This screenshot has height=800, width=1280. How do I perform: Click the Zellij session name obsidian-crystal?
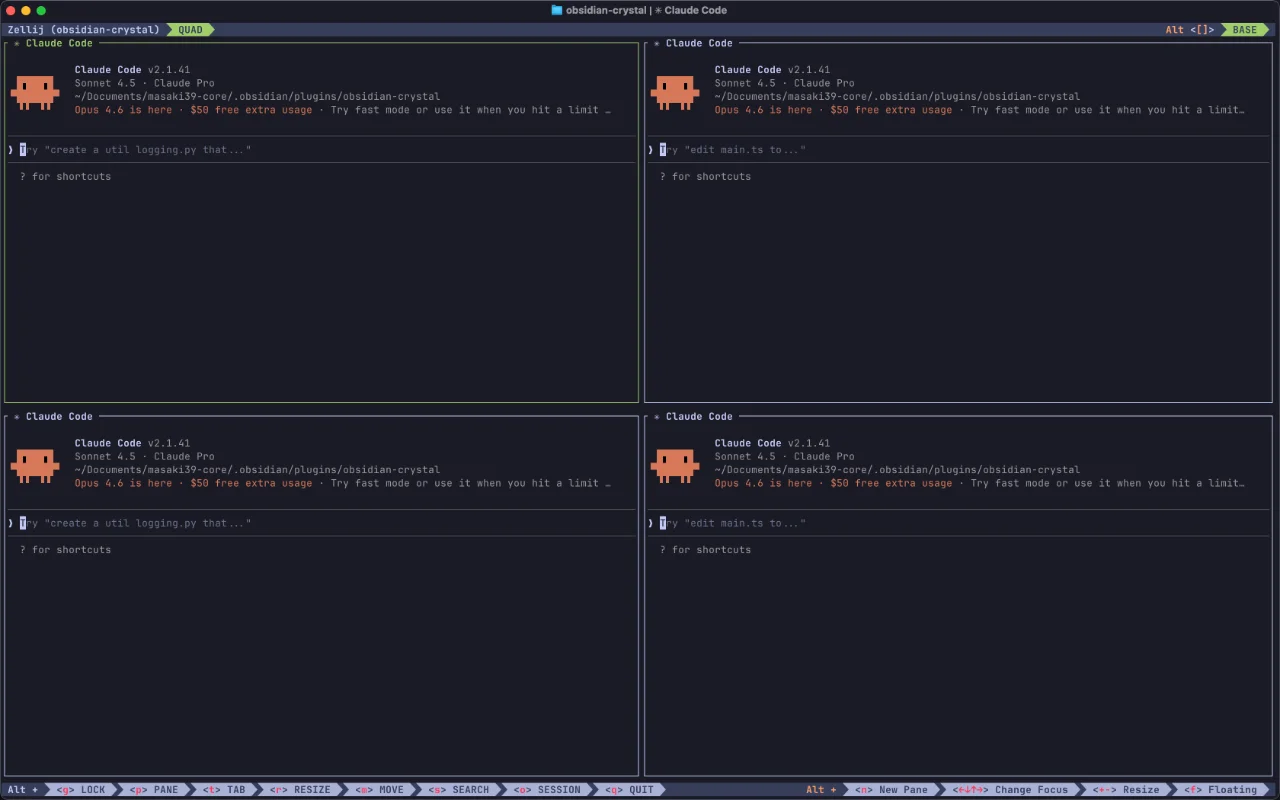pyautogui.click(x=82, y=29)
